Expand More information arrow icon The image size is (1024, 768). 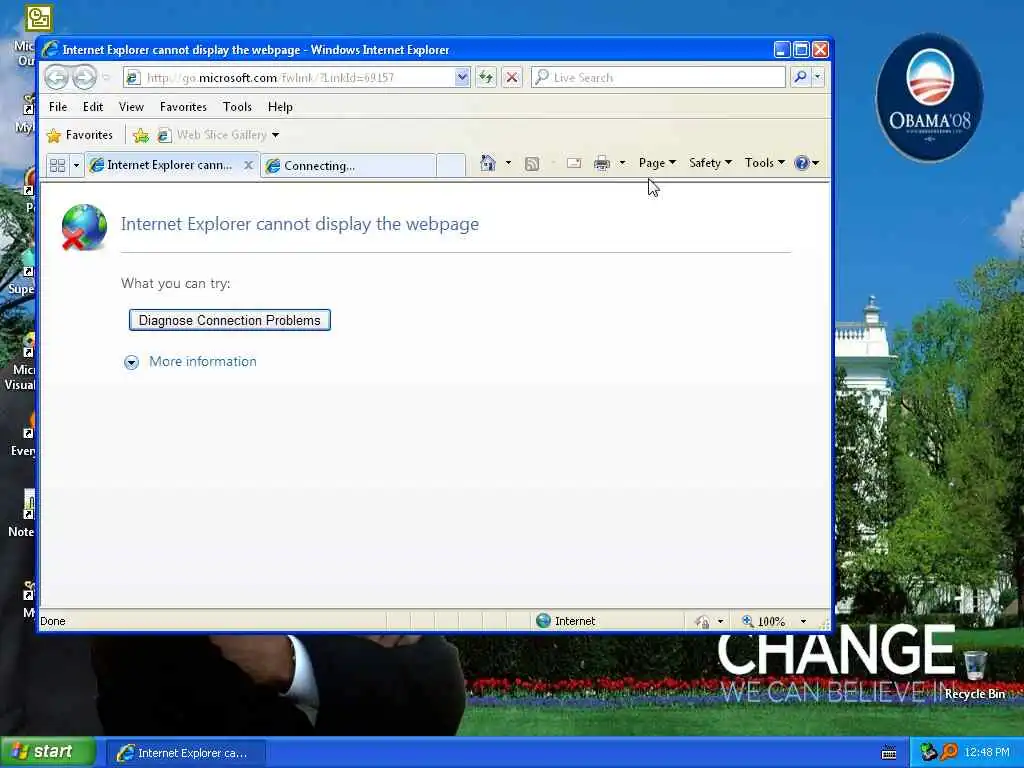point(131,362)
